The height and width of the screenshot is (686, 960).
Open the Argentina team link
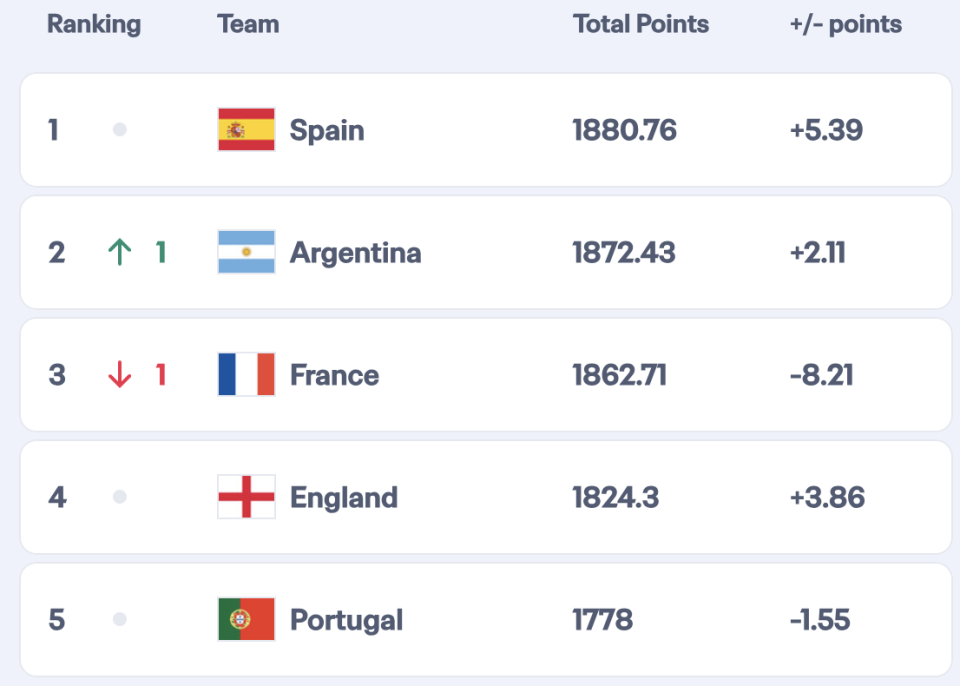click(355, 253)
